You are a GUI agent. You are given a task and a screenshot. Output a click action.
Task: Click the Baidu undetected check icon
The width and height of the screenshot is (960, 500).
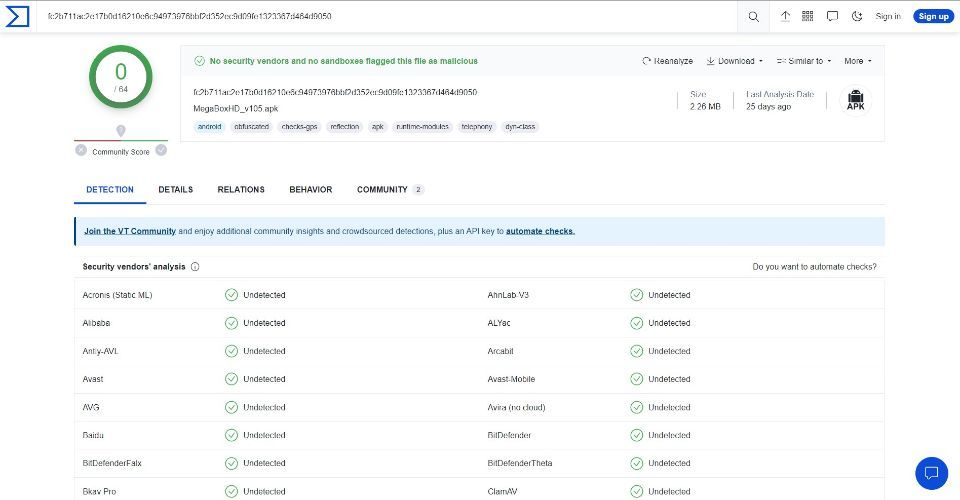[231, 435]
